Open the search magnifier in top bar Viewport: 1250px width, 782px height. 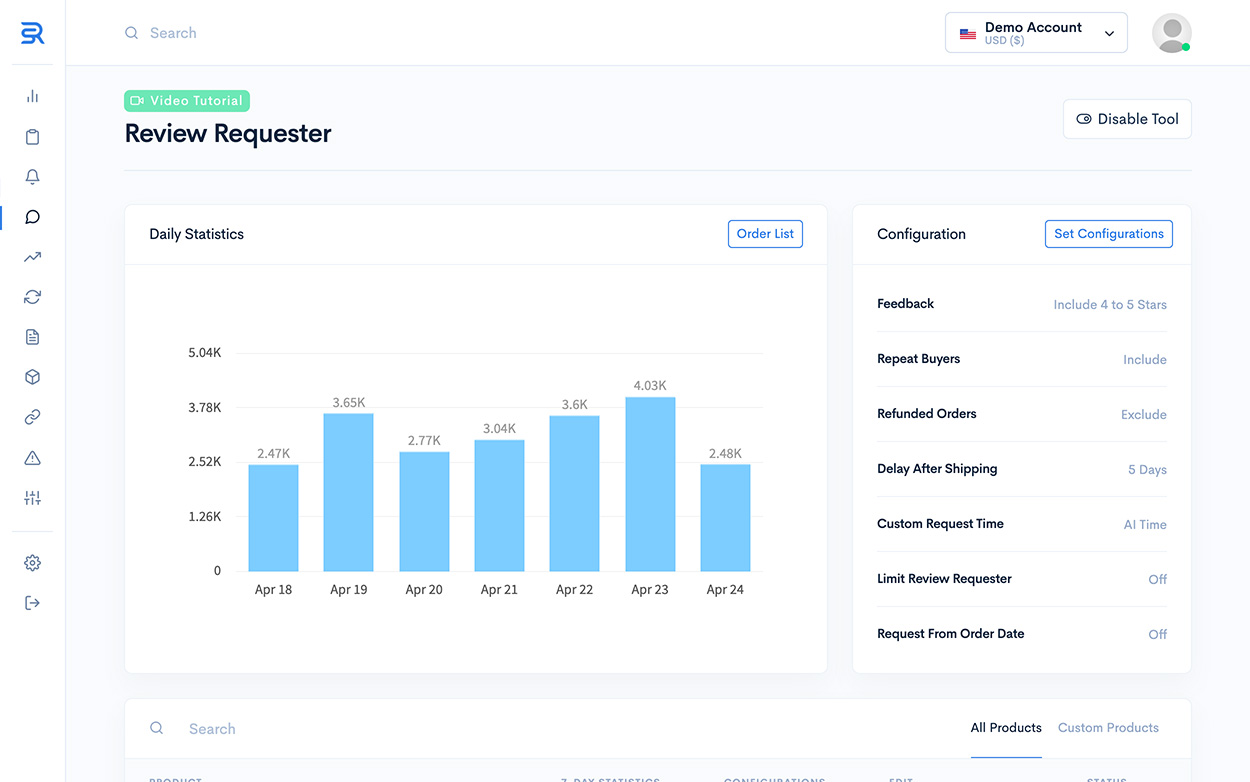(x=131, y=32)
